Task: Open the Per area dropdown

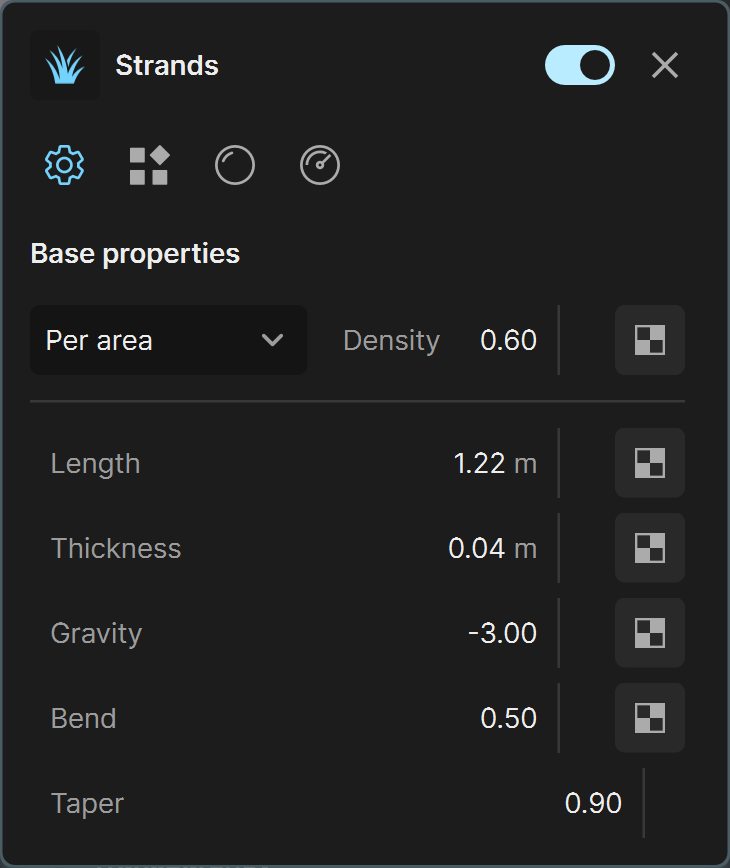Action: 168,340
